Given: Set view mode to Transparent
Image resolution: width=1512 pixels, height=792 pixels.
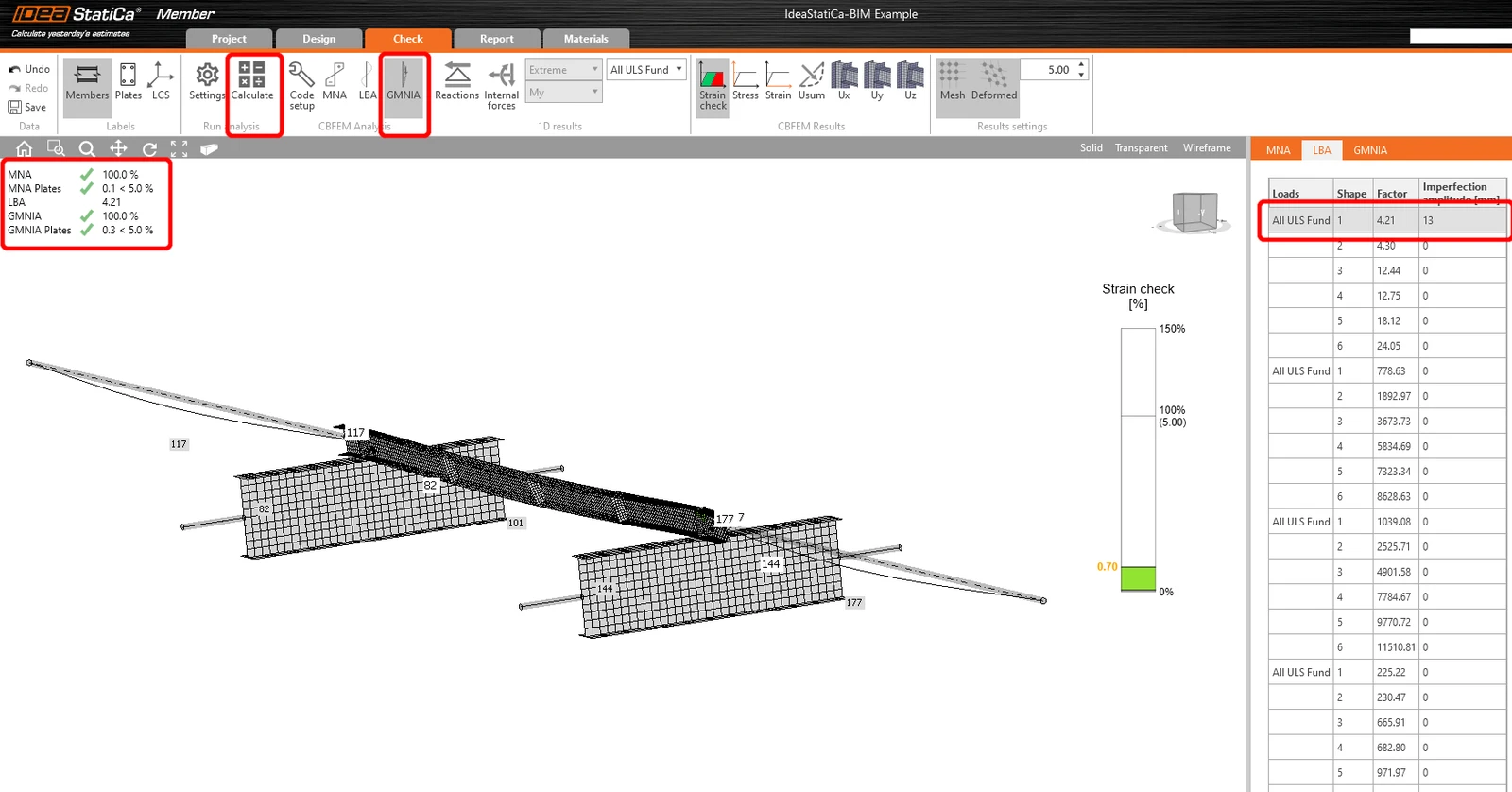Looking at the screenshot, I should 1141,148.
